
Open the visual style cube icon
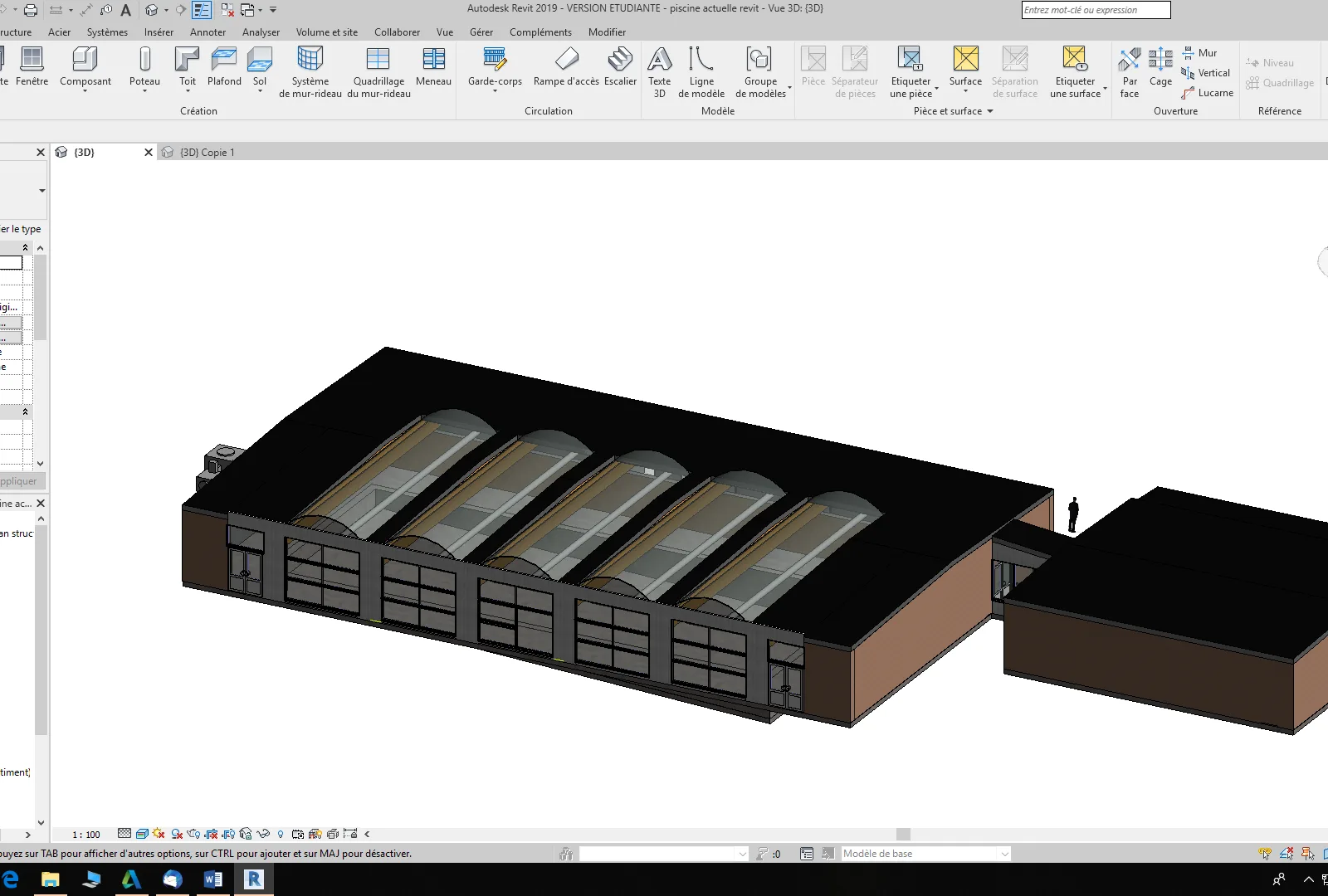pyautogui.click(x=142, y=834)
